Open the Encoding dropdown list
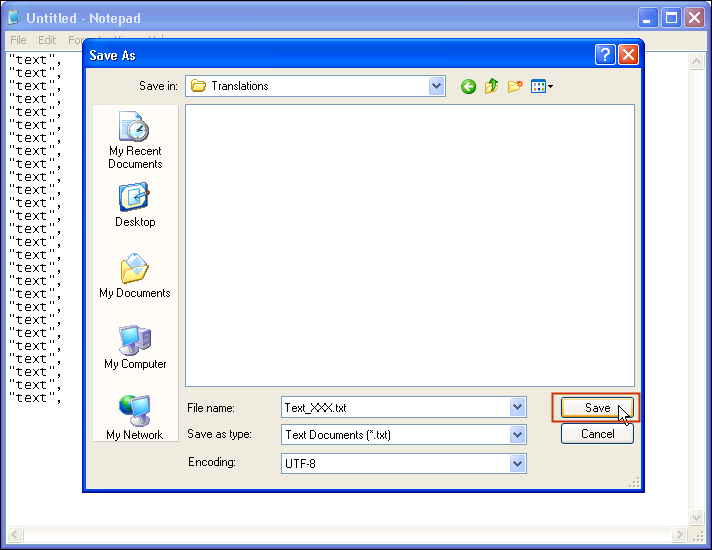712x550 pixels. coord(517,463)
